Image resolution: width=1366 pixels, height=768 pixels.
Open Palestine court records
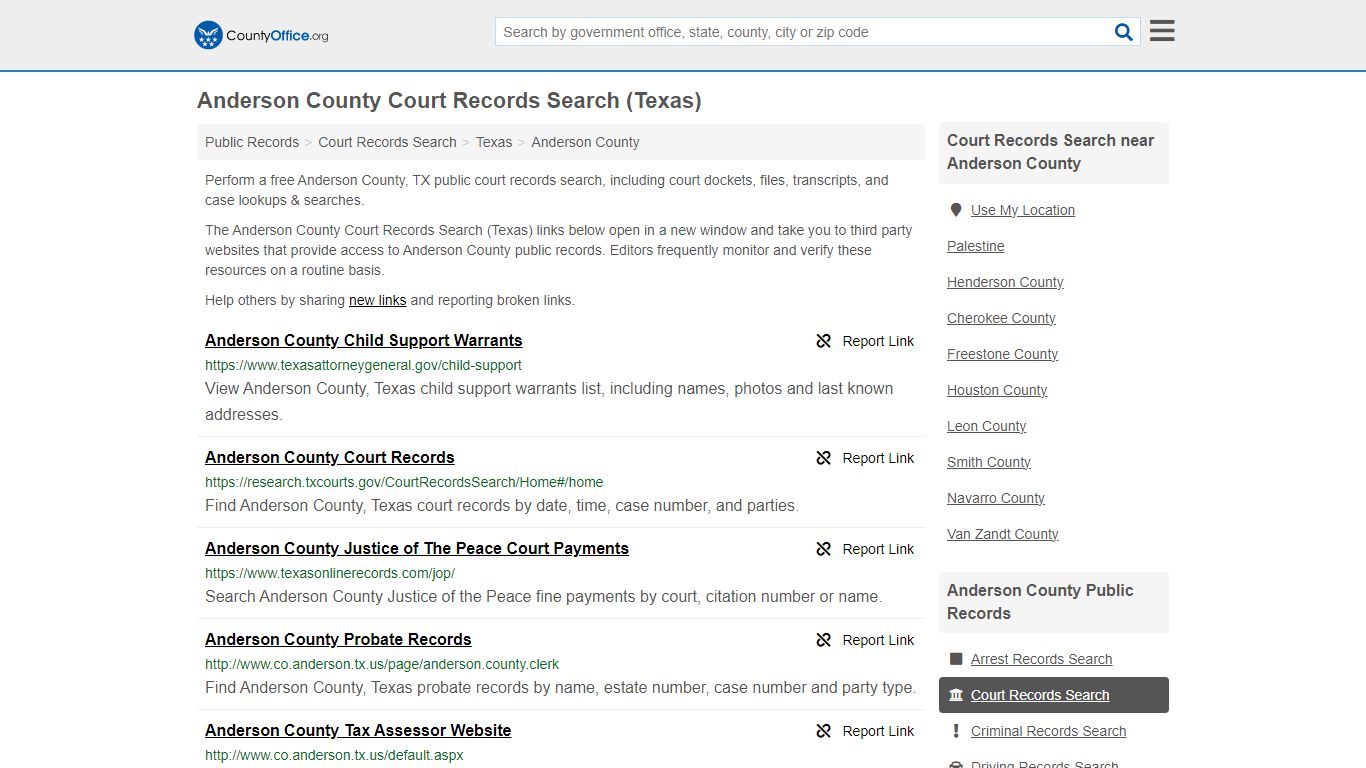click(976, 246)
